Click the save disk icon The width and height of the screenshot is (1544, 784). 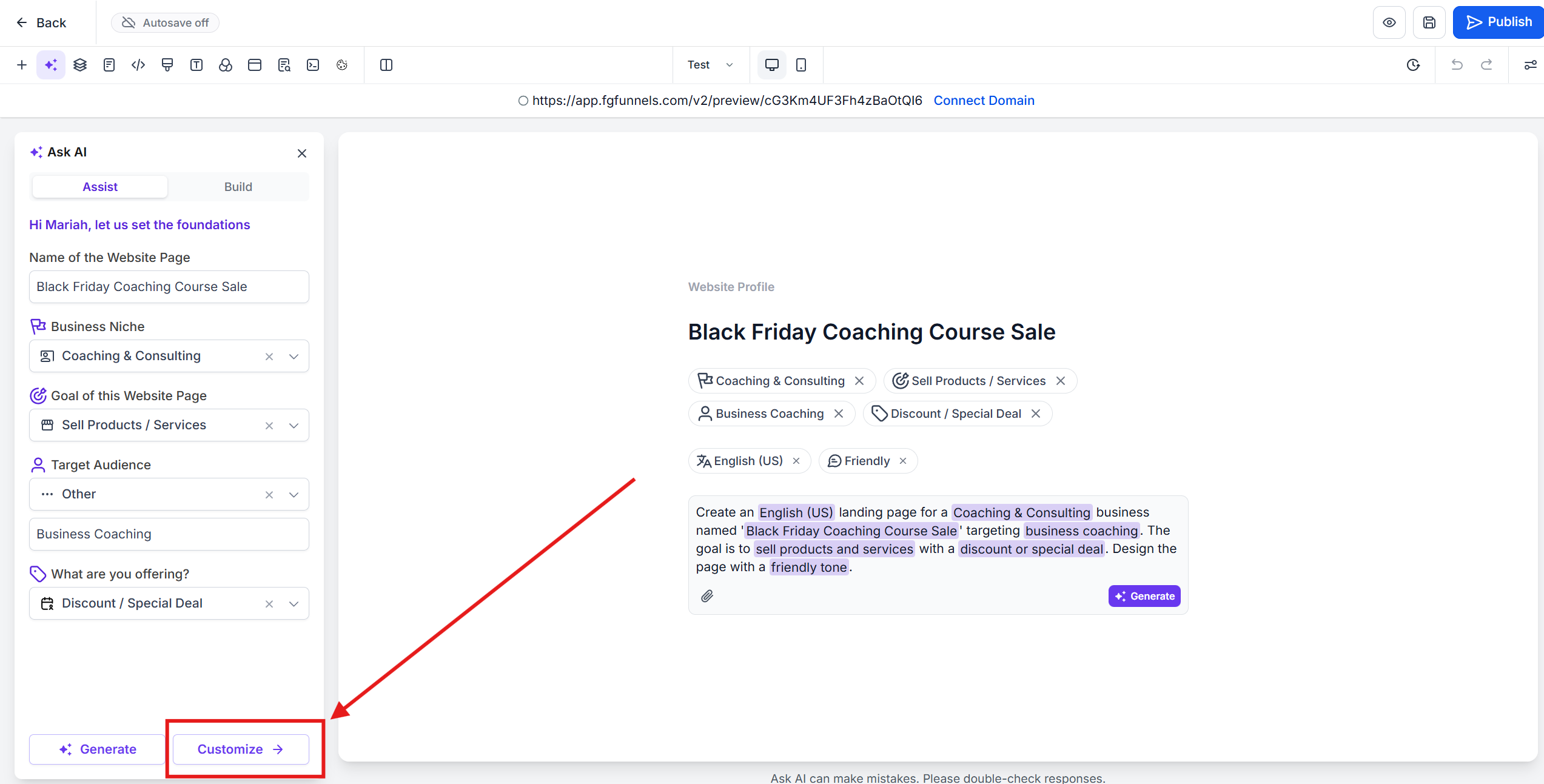[x=1429, y=22]
